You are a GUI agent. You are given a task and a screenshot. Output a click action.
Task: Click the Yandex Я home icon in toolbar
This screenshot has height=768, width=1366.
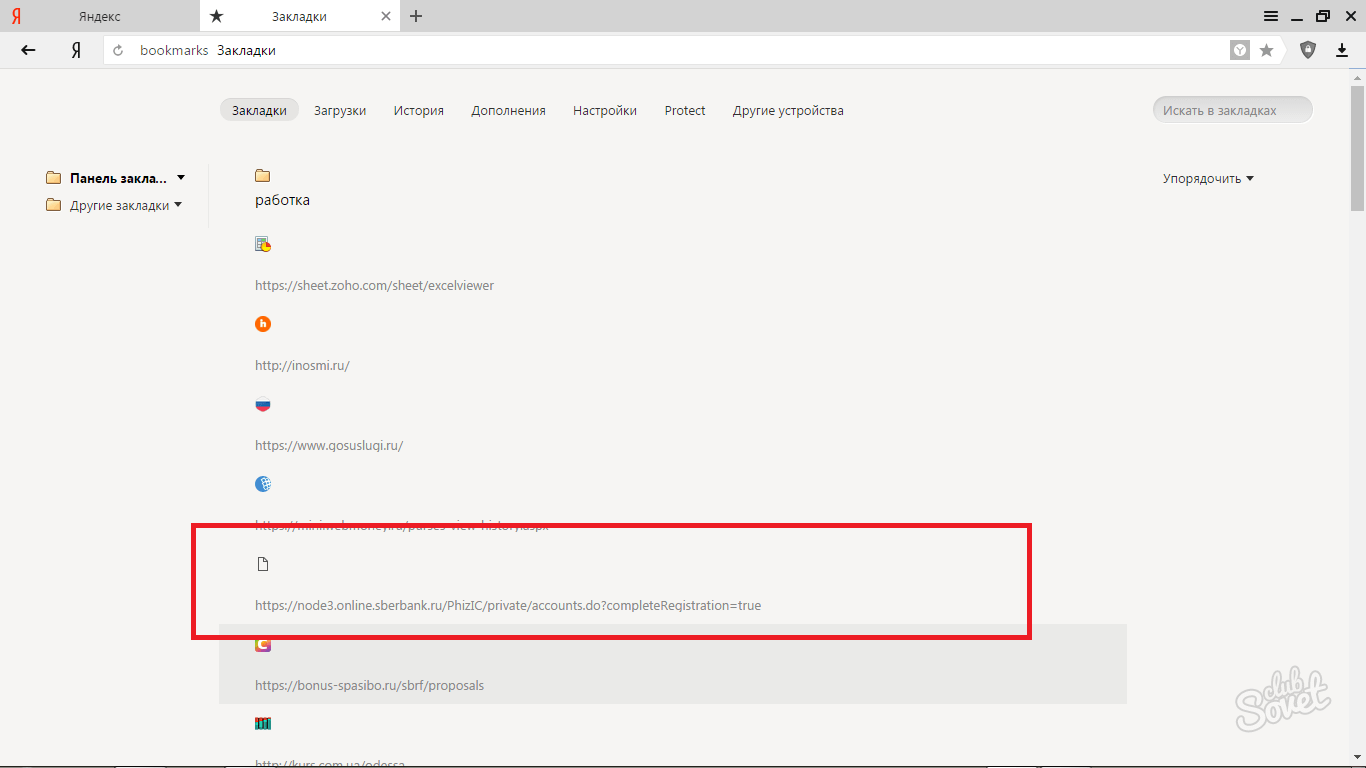click(76, 50)
